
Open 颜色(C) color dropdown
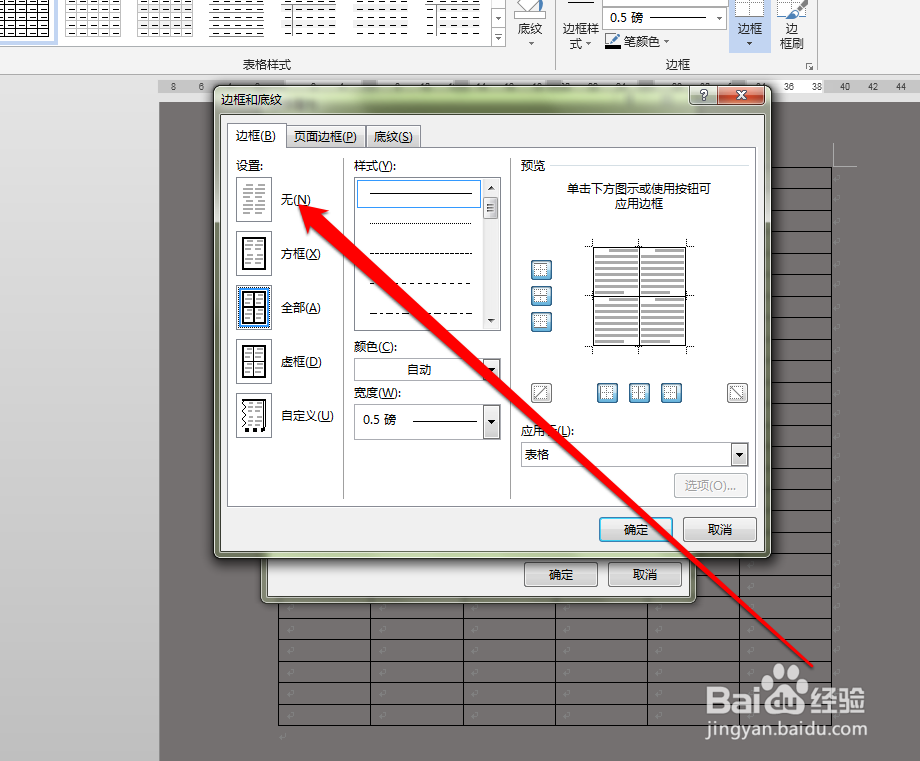pos(492,370)
